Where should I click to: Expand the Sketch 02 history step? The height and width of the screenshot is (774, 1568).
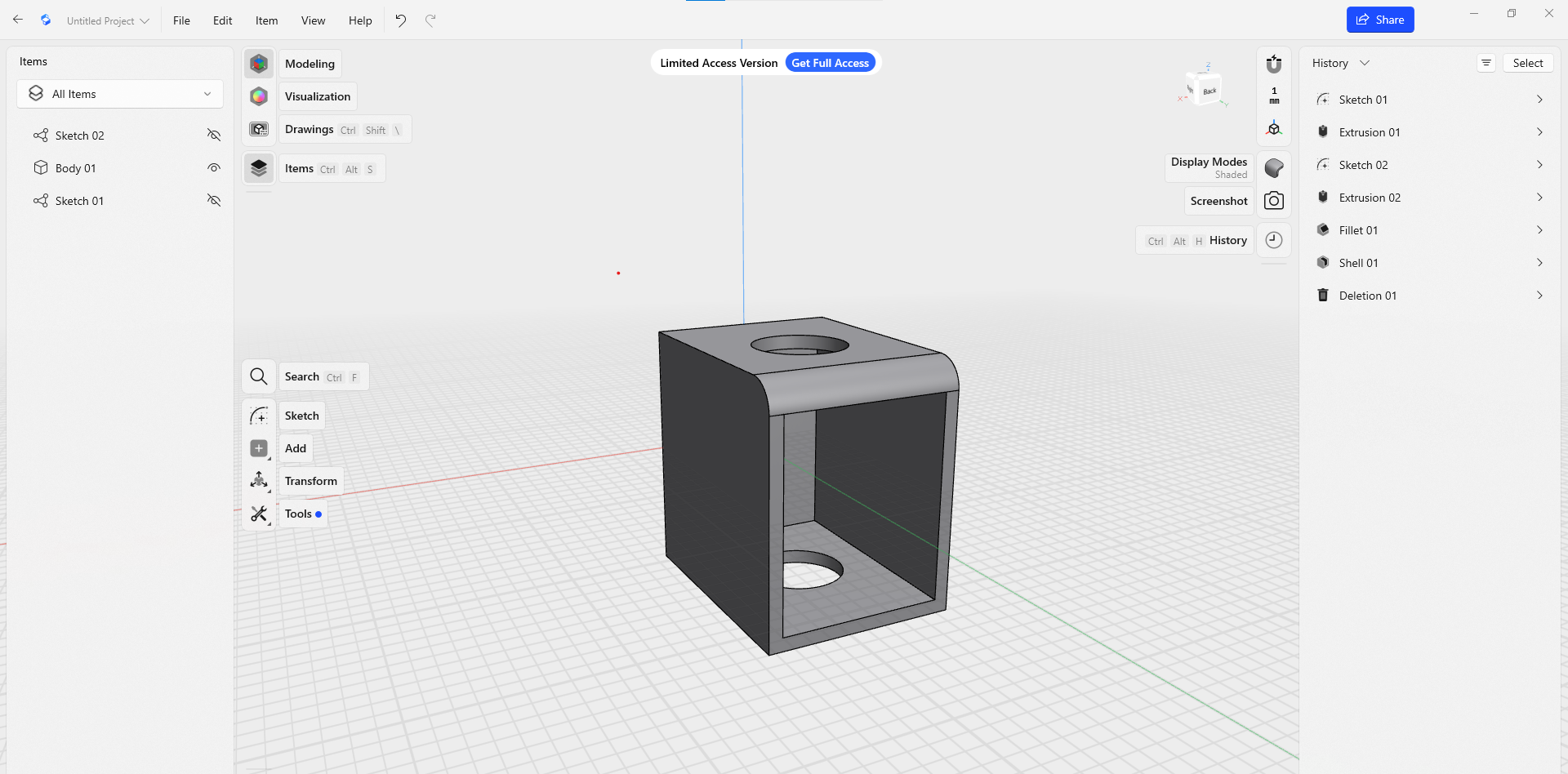(x=1539, y=164)
